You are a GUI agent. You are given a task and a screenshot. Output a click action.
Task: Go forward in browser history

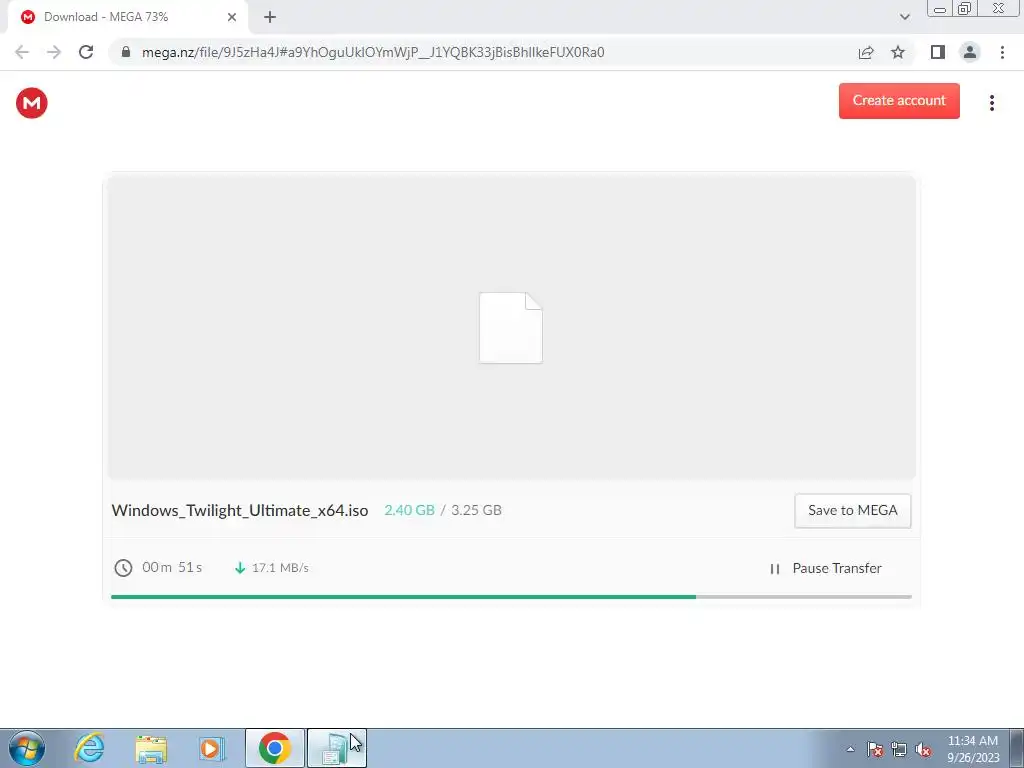pos(54,52)
